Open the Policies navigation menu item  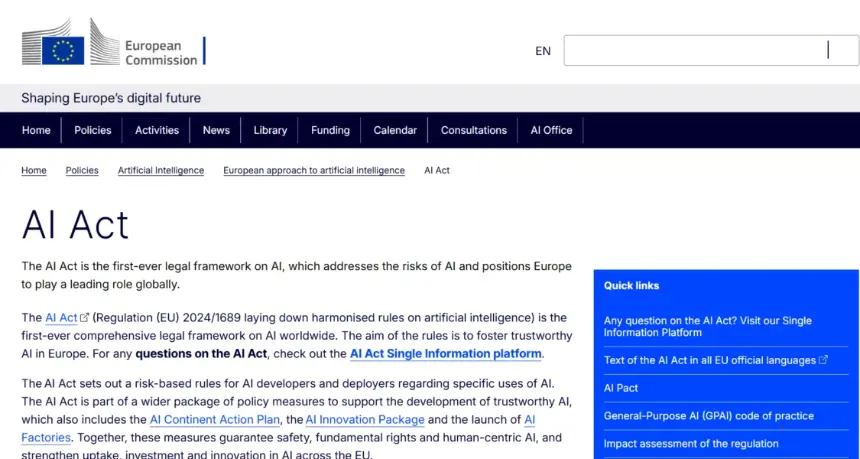coord(93,130)
